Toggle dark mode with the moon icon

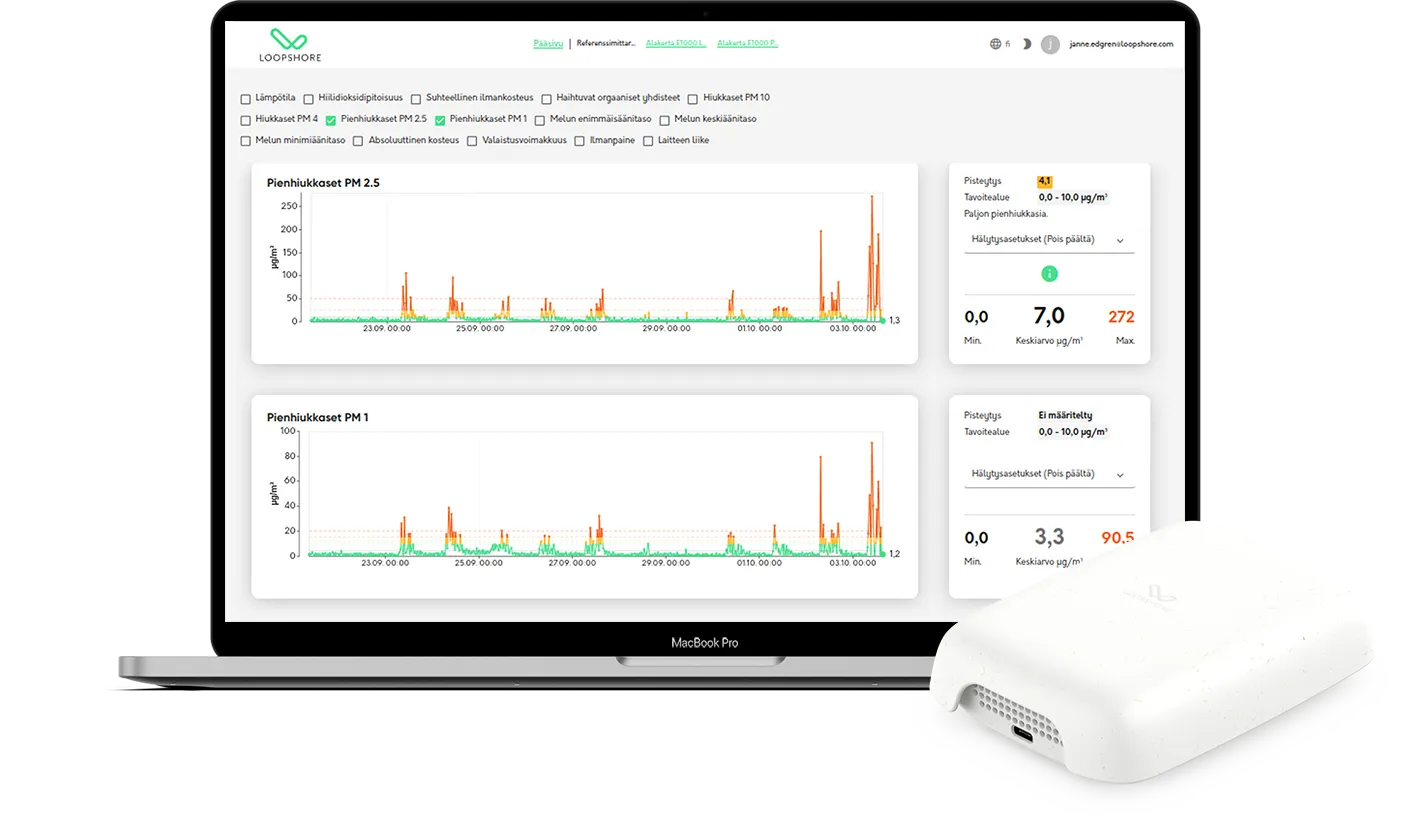click(1026, 44)
